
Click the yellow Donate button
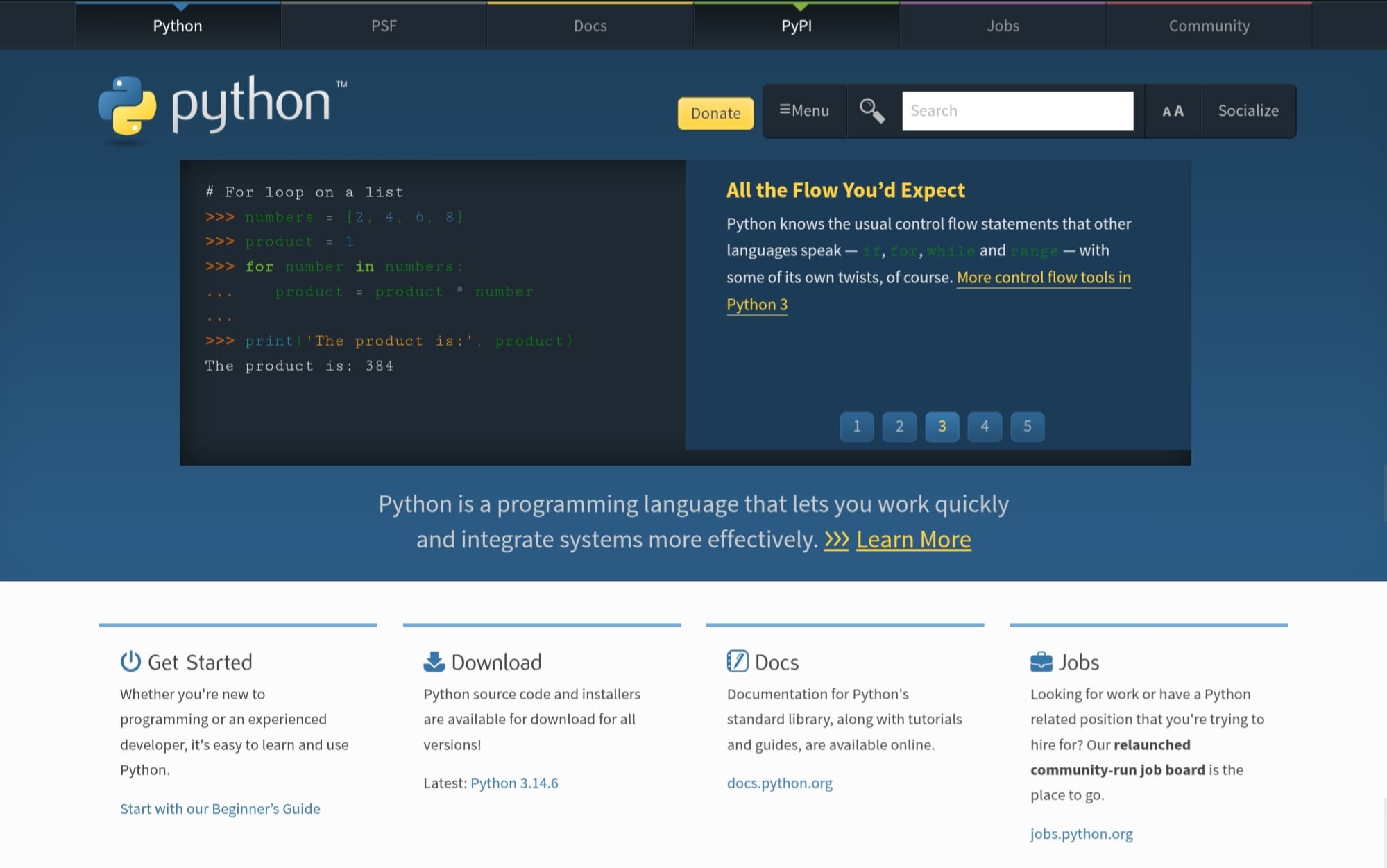click(x=715, y=113)
